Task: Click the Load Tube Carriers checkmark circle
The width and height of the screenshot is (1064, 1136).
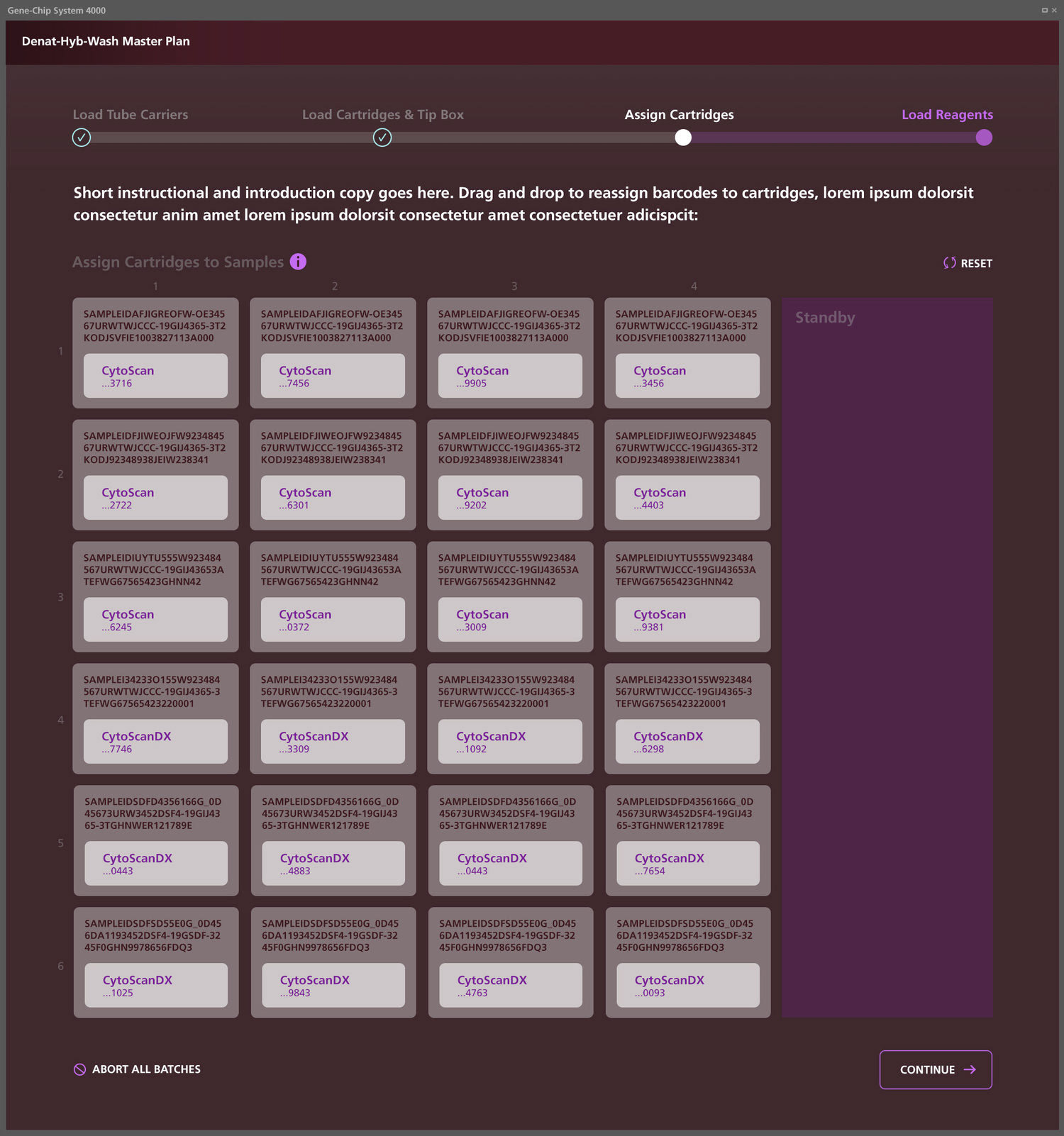Action: 82,138
